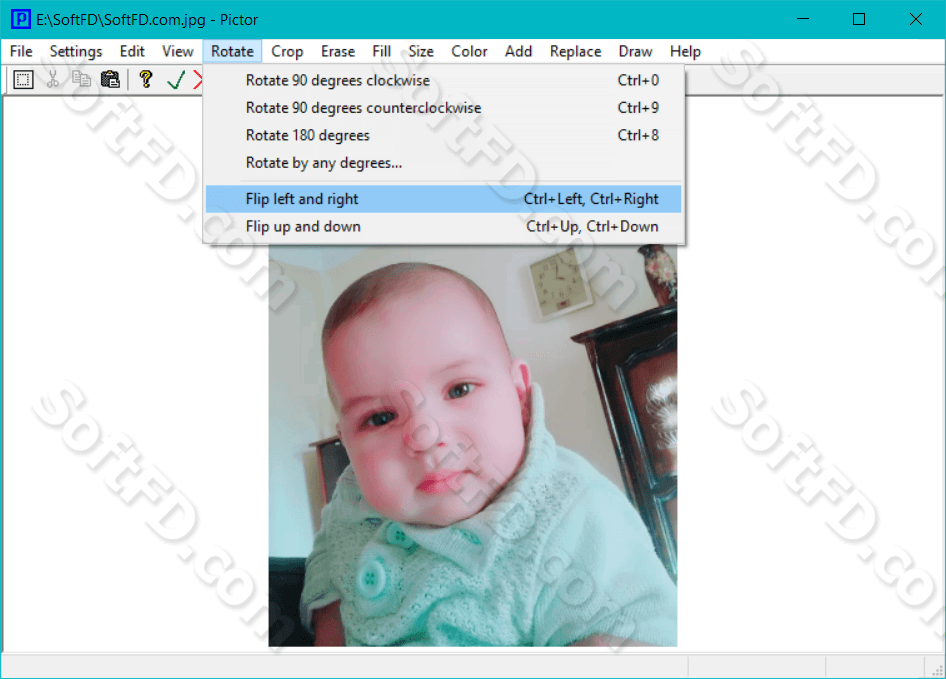Click the yellow question mark help icon
Screen dimensions: 946x679
145,80
